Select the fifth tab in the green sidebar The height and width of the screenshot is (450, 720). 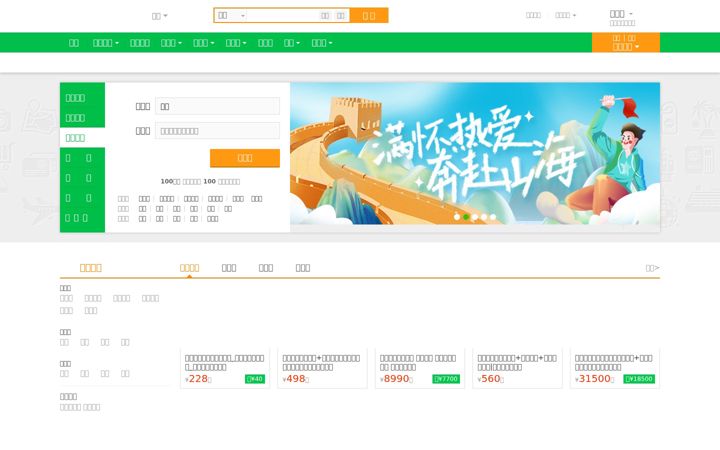click(x=83, y=178)
